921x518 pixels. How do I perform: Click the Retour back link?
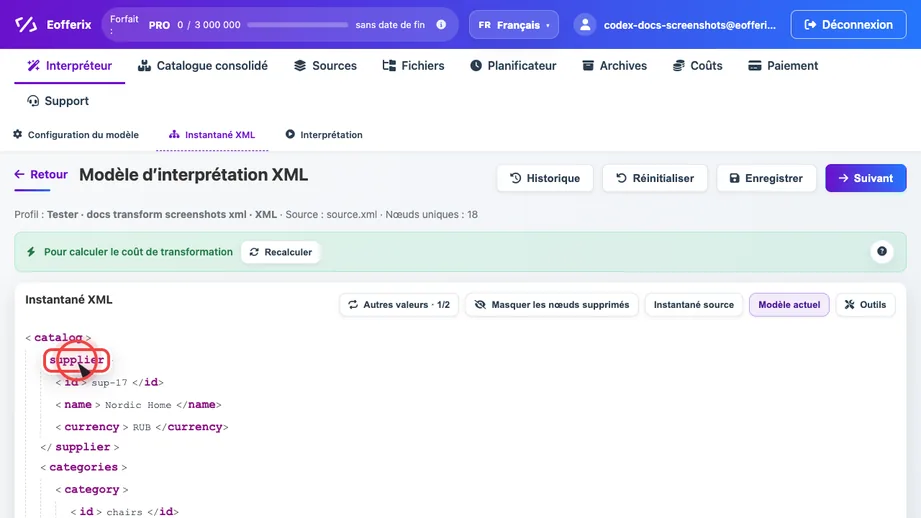tap(41, 174)
